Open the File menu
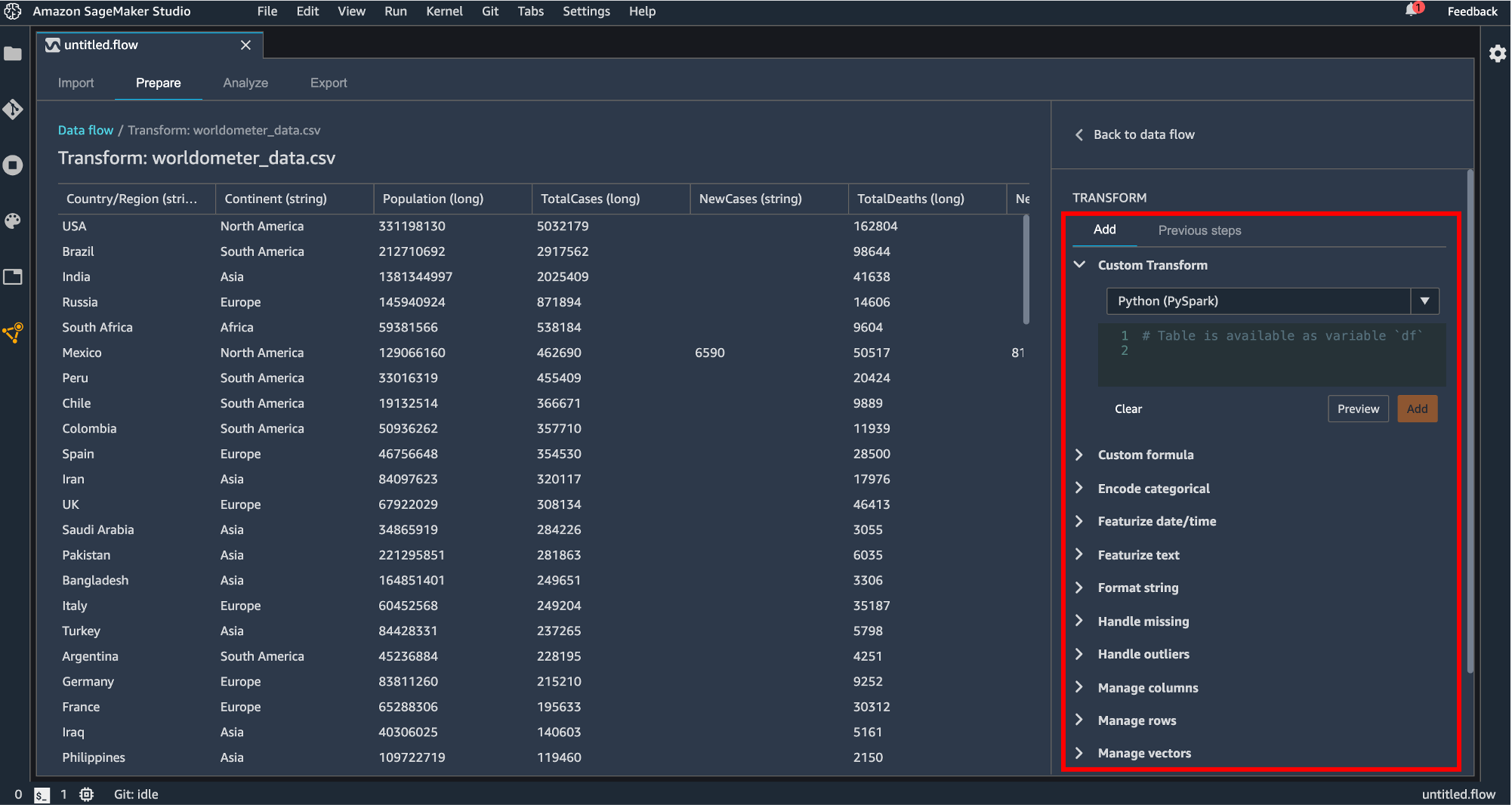This screenshot has width=1512, height=805. (267, 11)
